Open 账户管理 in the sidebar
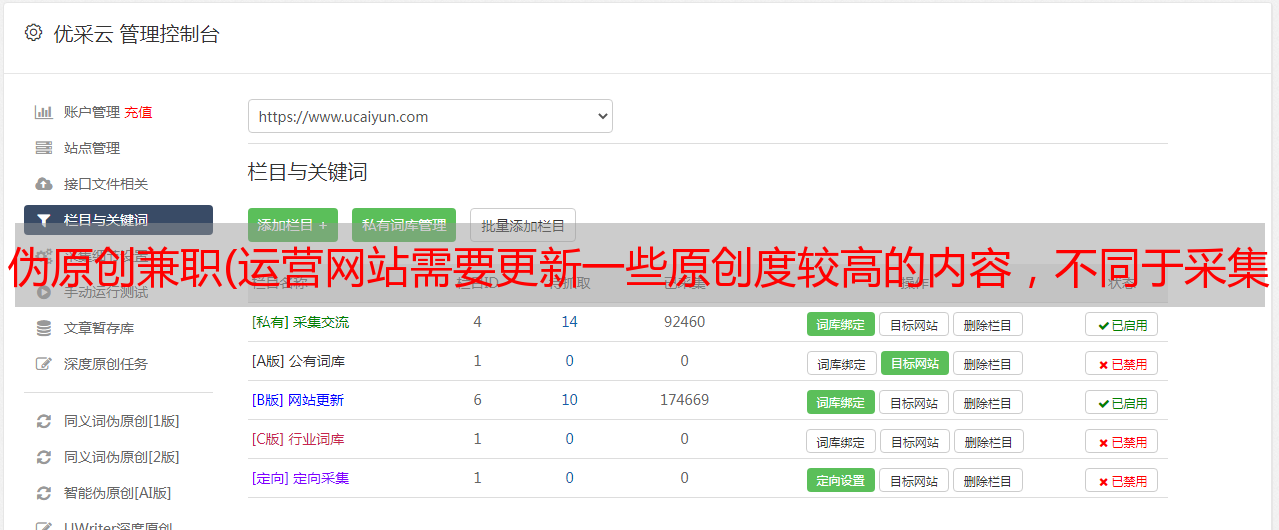The height and width of the screenshot is (530, 1279). (92, 112)
